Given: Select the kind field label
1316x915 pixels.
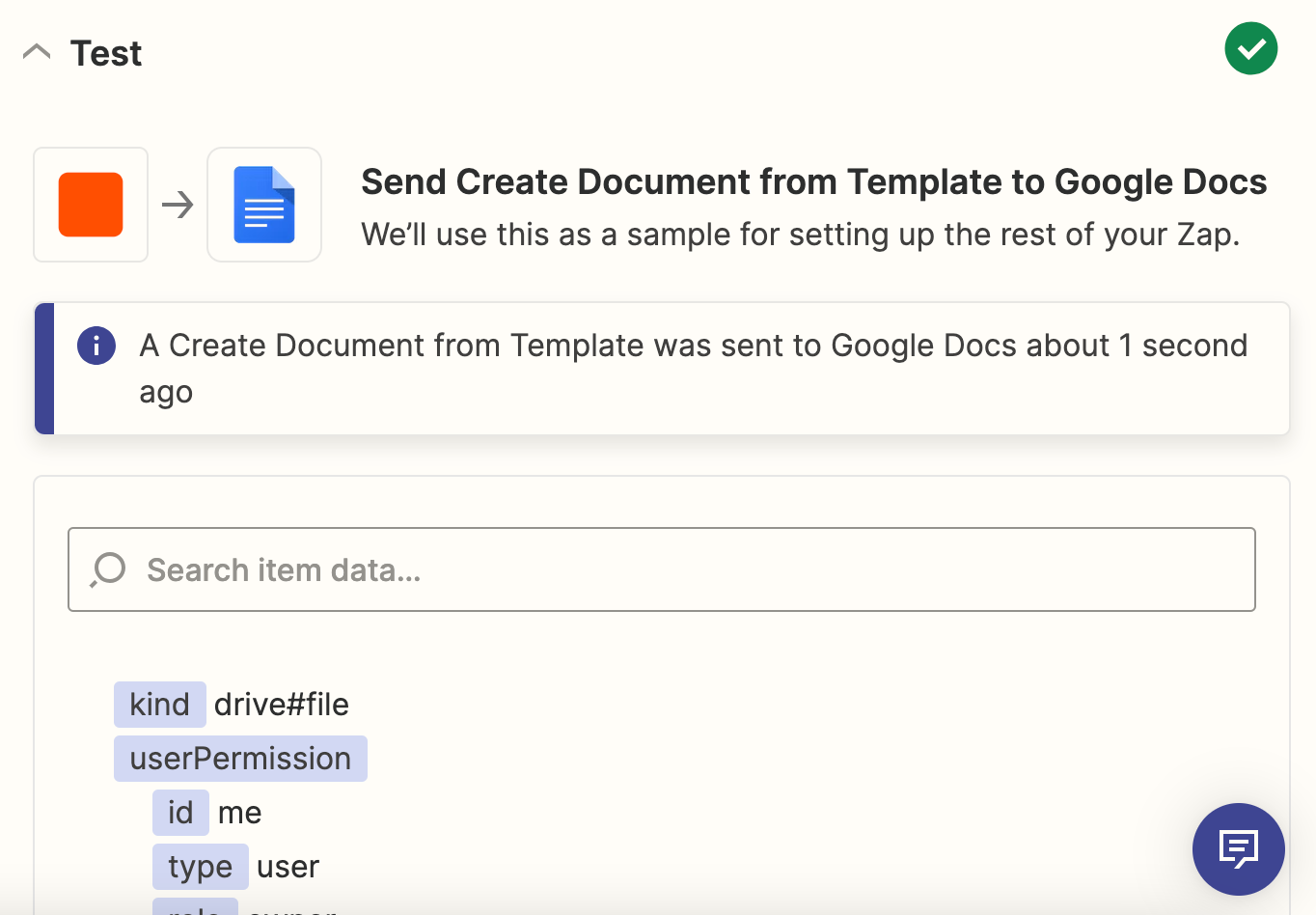Looking at the screenshot, I should point(160,705).
